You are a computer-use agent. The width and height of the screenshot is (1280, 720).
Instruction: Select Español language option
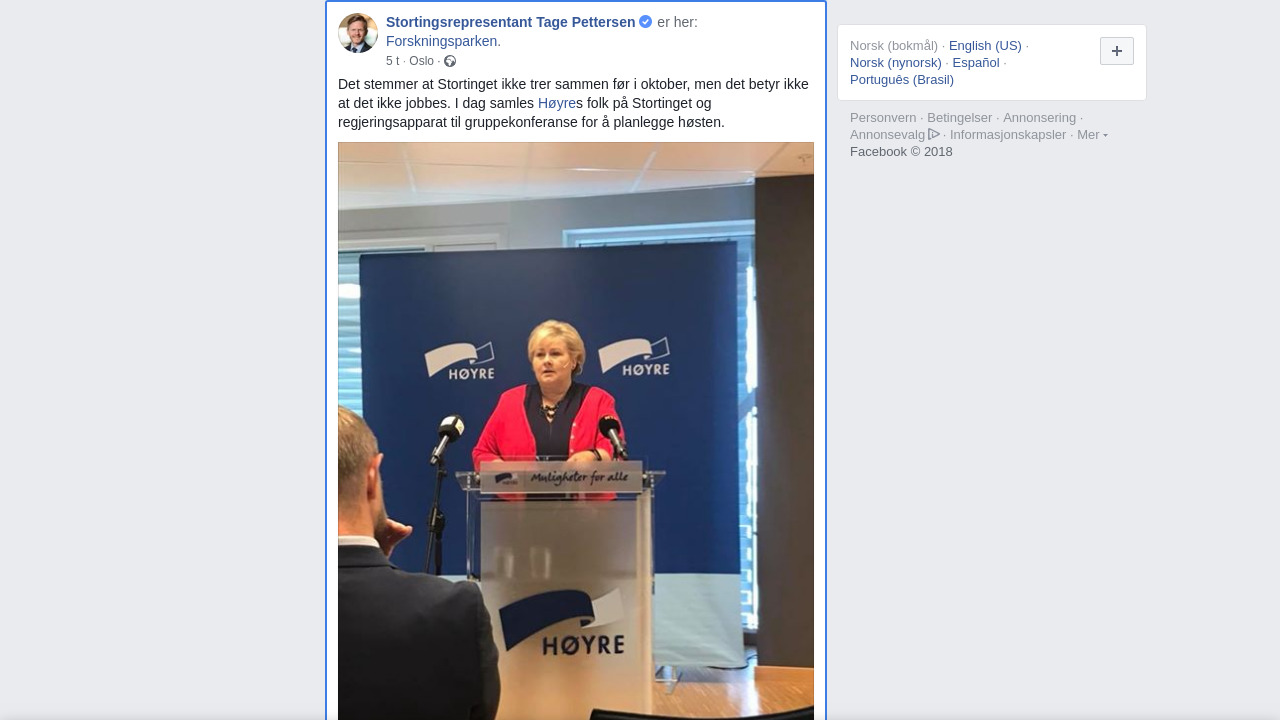pos(976,63)
